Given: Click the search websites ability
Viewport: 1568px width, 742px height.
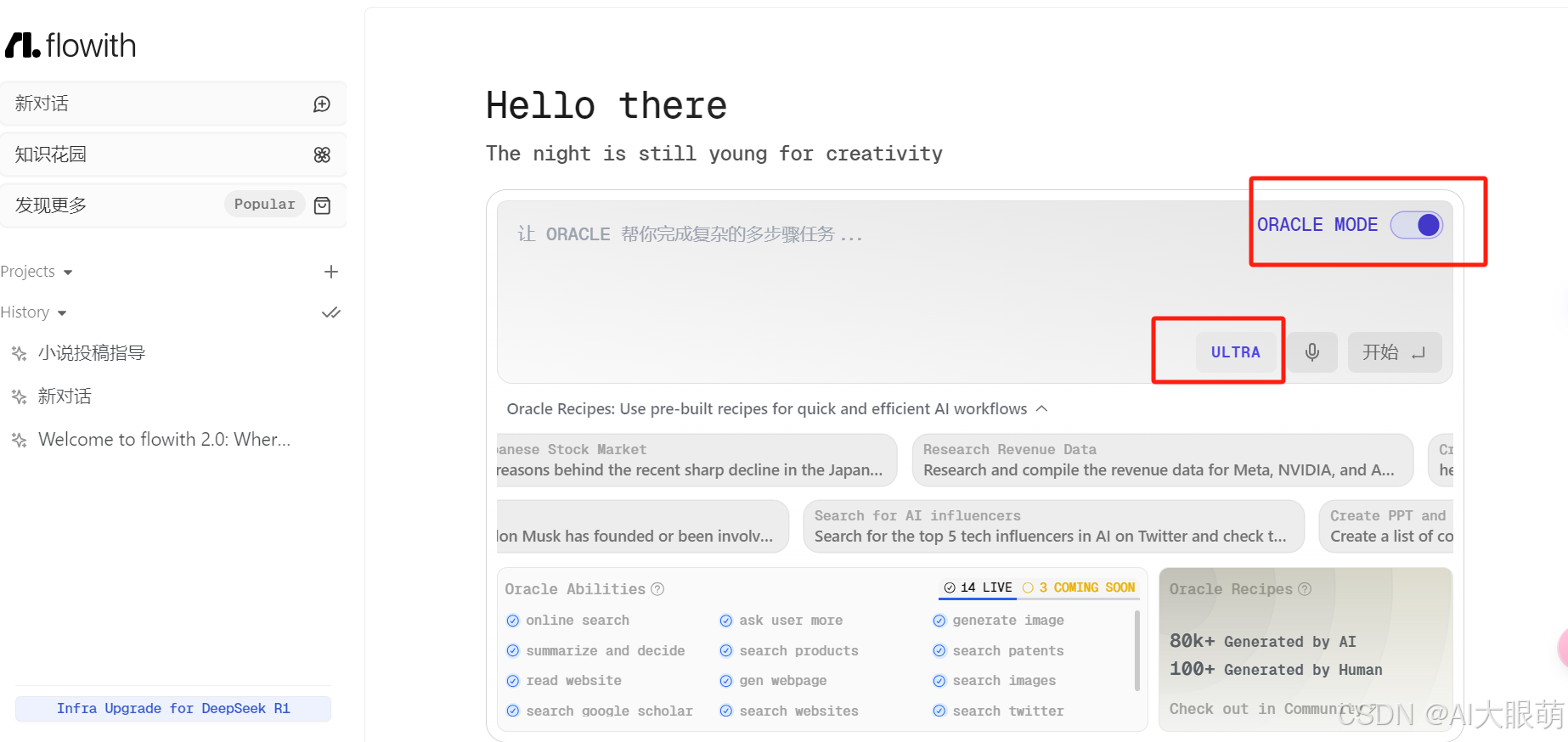Looking at the screenshot, I should coord(788,711).
